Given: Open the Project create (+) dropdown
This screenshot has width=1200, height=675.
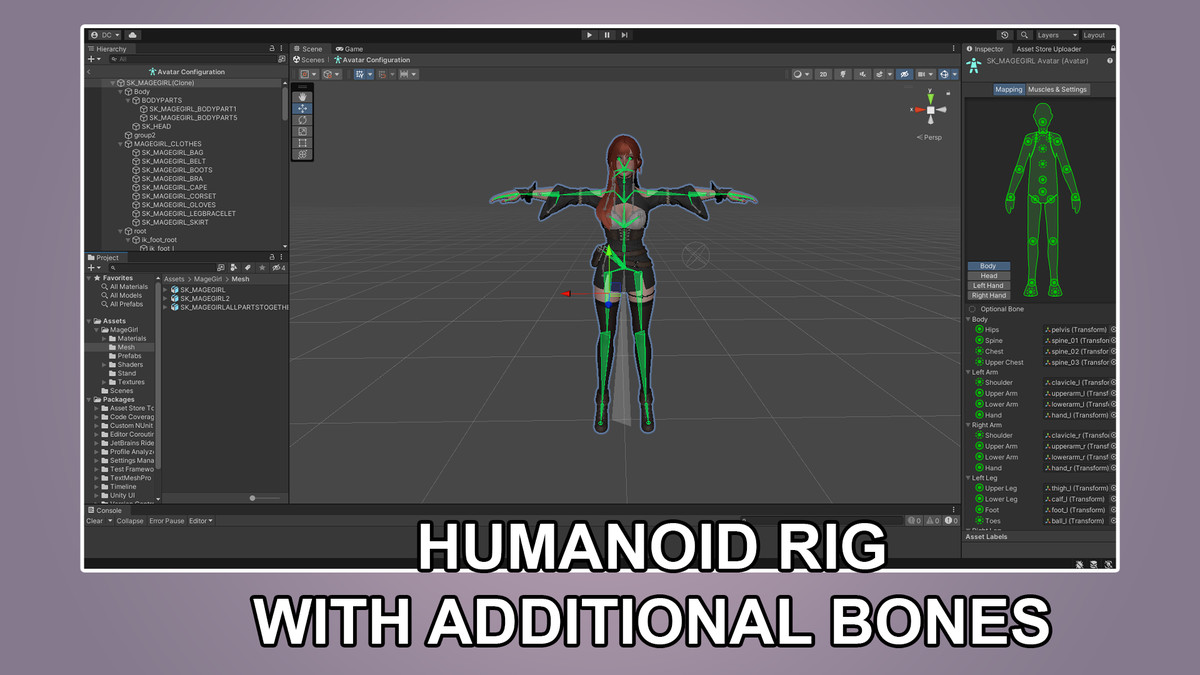Looking at the screenshot, I should [95, 267].
